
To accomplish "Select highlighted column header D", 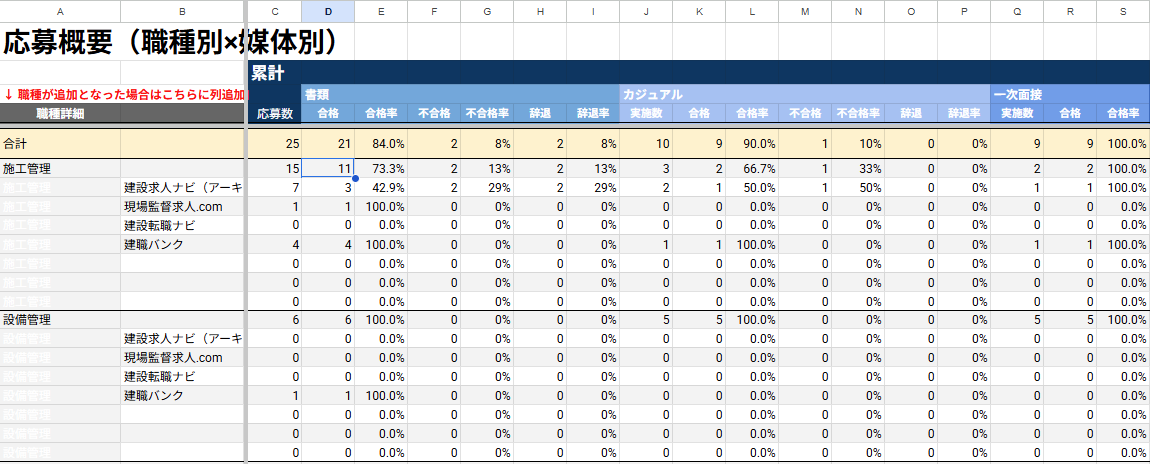I will point(328,10).
